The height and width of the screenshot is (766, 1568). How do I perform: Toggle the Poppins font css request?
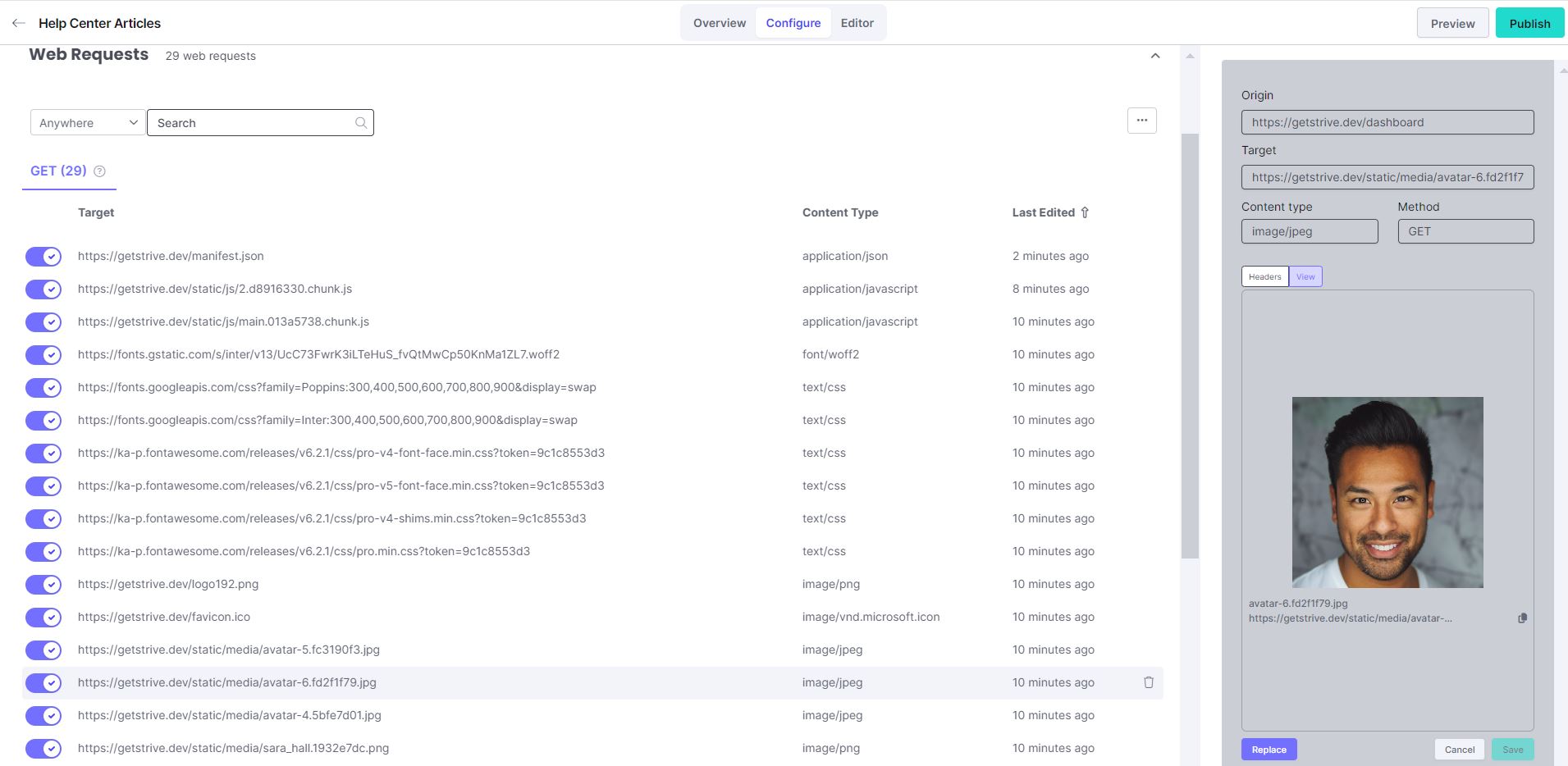coord(43,388)
